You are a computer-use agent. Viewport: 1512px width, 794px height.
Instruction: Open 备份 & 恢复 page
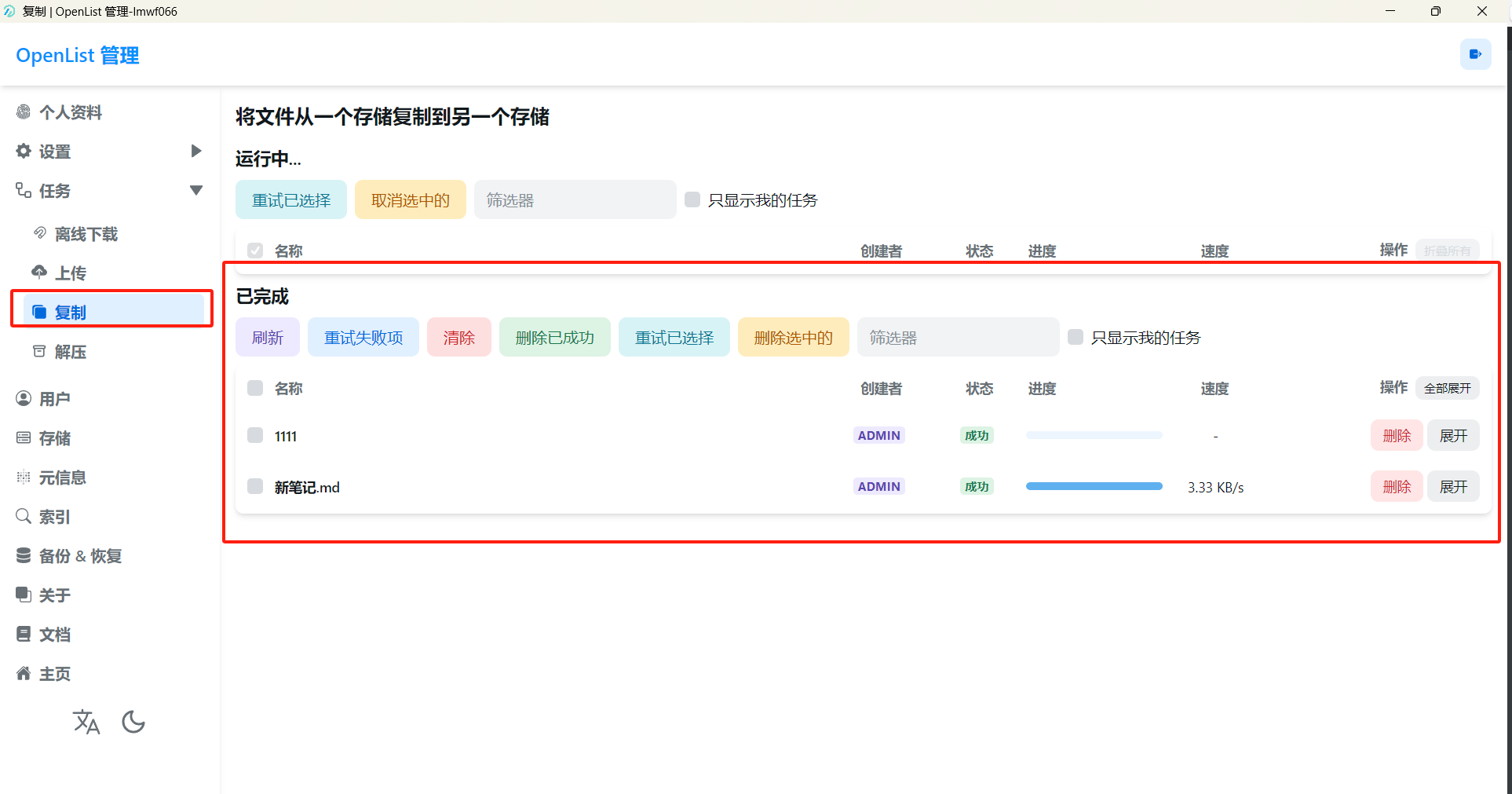tap(80, 556)
